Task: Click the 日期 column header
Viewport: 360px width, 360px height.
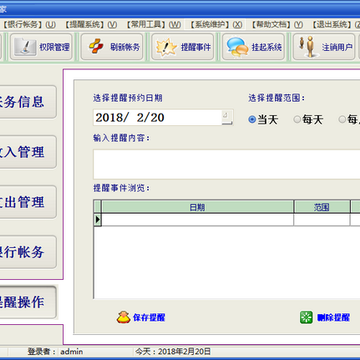Action: (x=197, y=207)
